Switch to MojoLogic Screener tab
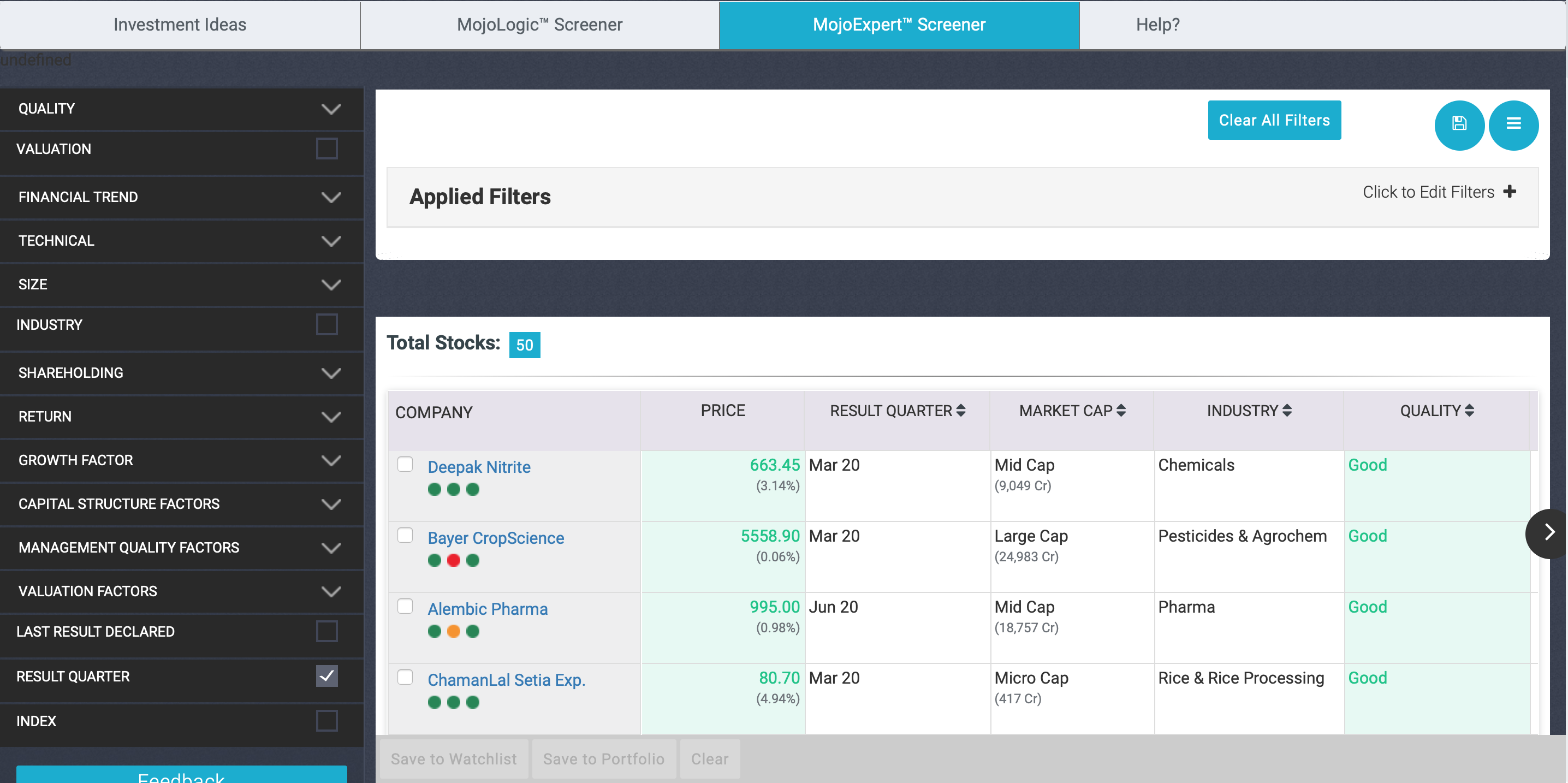 539,25
